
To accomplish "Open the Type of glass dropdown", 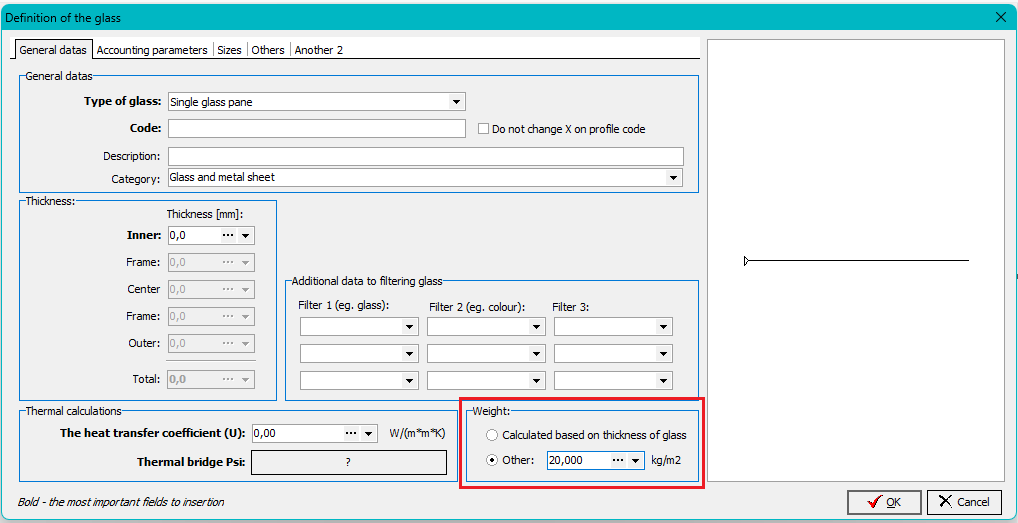I will [456, 102].
